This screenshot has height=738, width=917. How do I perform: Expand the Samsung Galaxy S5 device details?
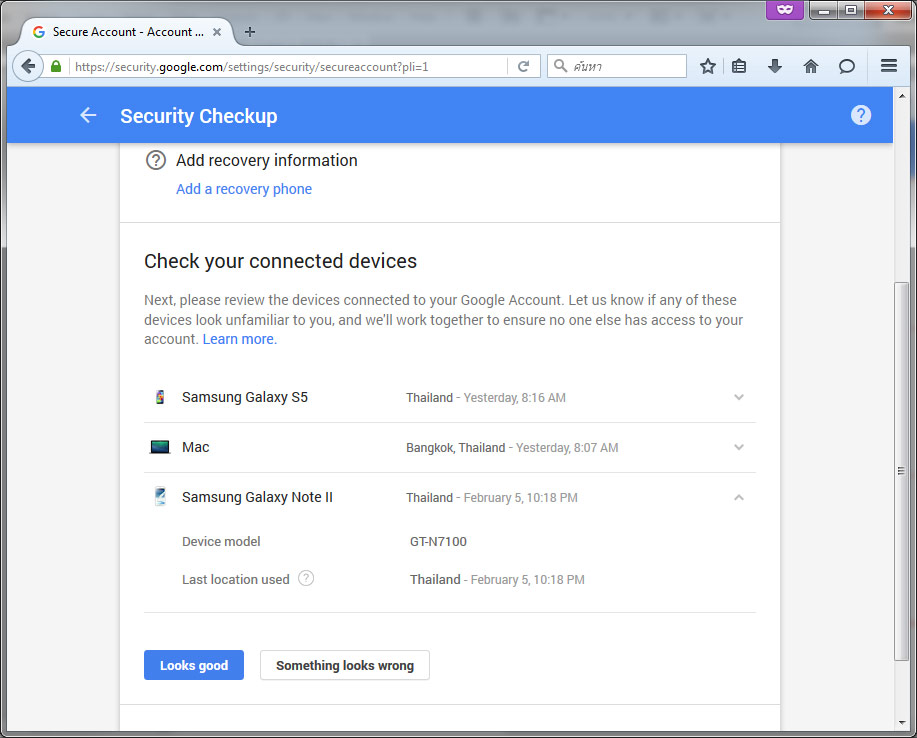[739, 397]
